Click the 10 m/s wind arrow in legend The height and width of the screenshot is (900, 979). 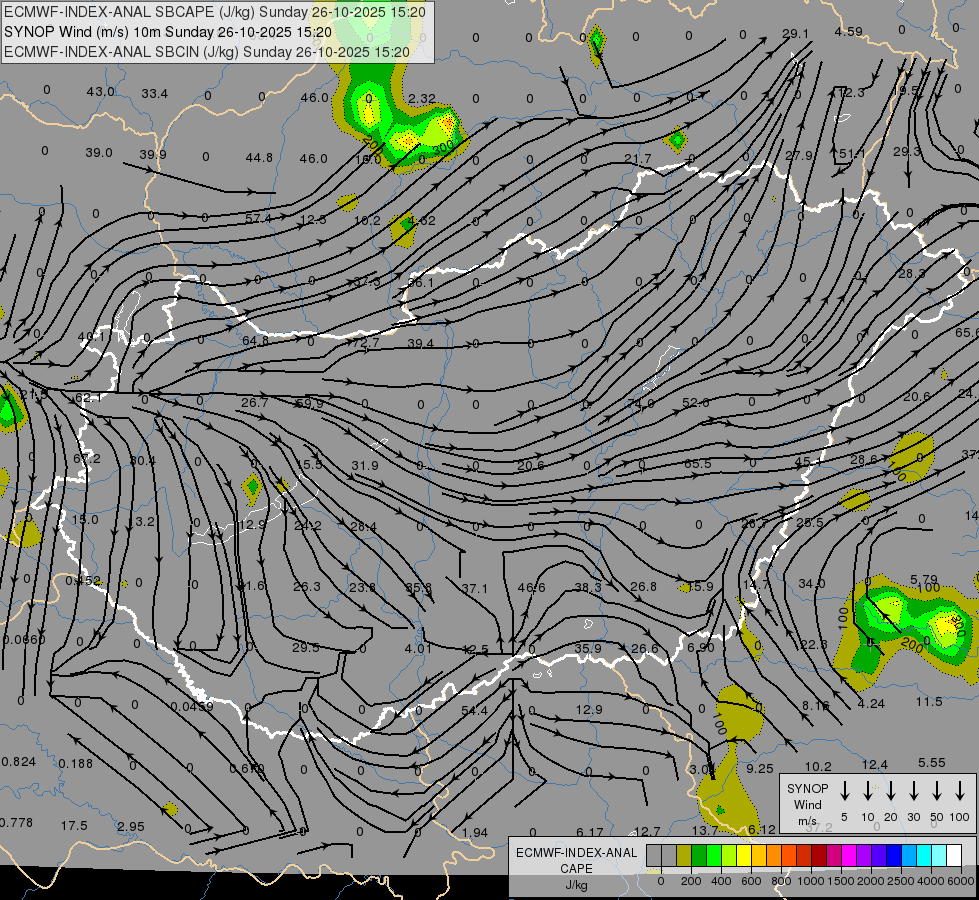click(867, 791)
